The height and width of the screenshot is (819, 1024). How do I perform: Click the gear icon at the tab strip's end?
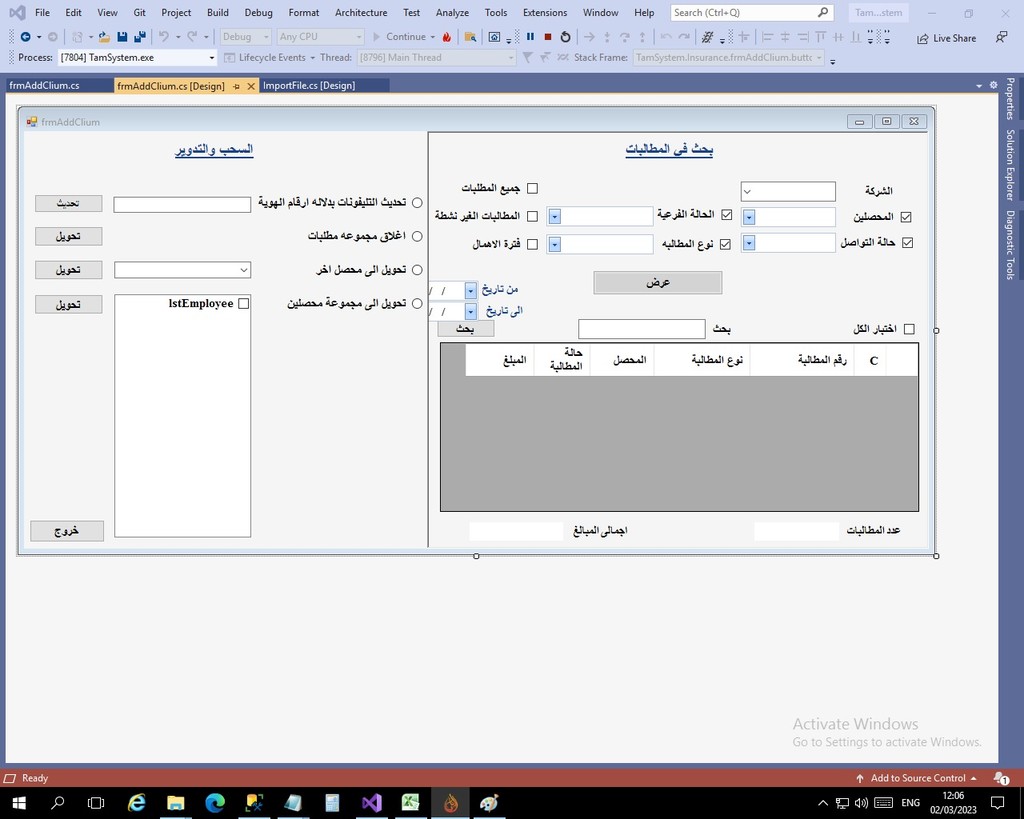tap(993, 85)
